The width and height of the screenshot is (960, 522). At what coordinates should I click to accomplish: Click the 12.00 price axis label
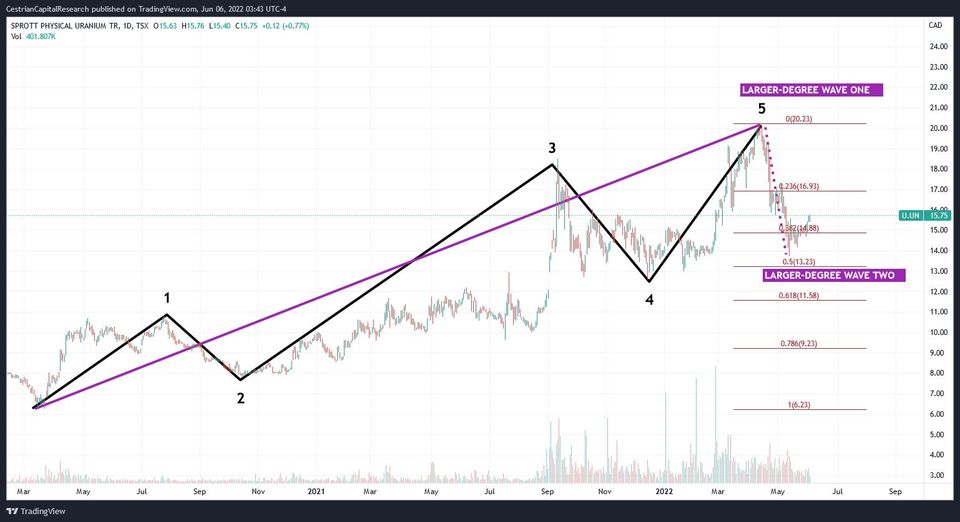pyautogui.click(x=939, y=291)
